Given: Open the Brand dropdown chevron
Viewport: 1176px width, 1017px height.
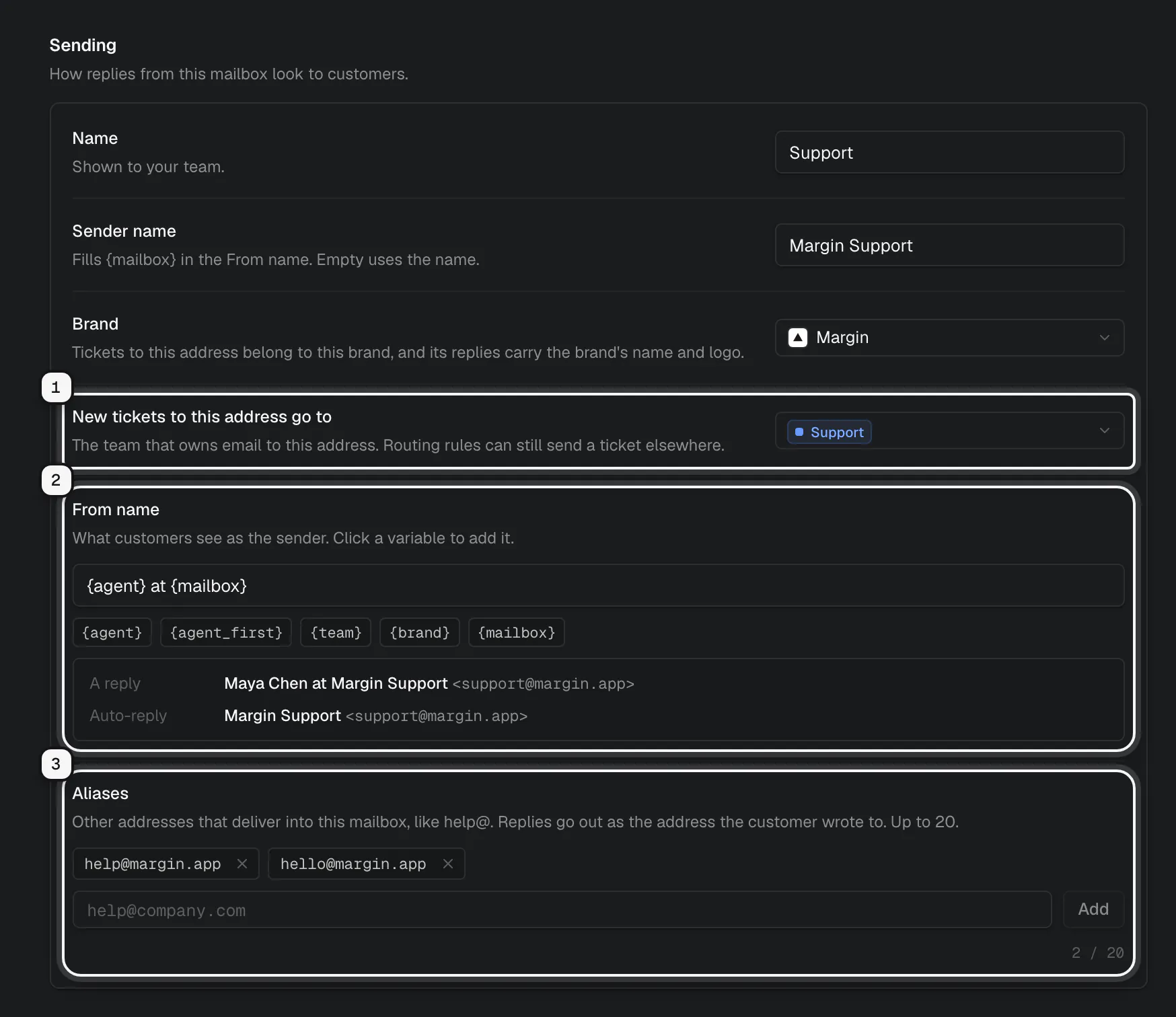Looking at the screenshot, I should tap(1104, 338).
